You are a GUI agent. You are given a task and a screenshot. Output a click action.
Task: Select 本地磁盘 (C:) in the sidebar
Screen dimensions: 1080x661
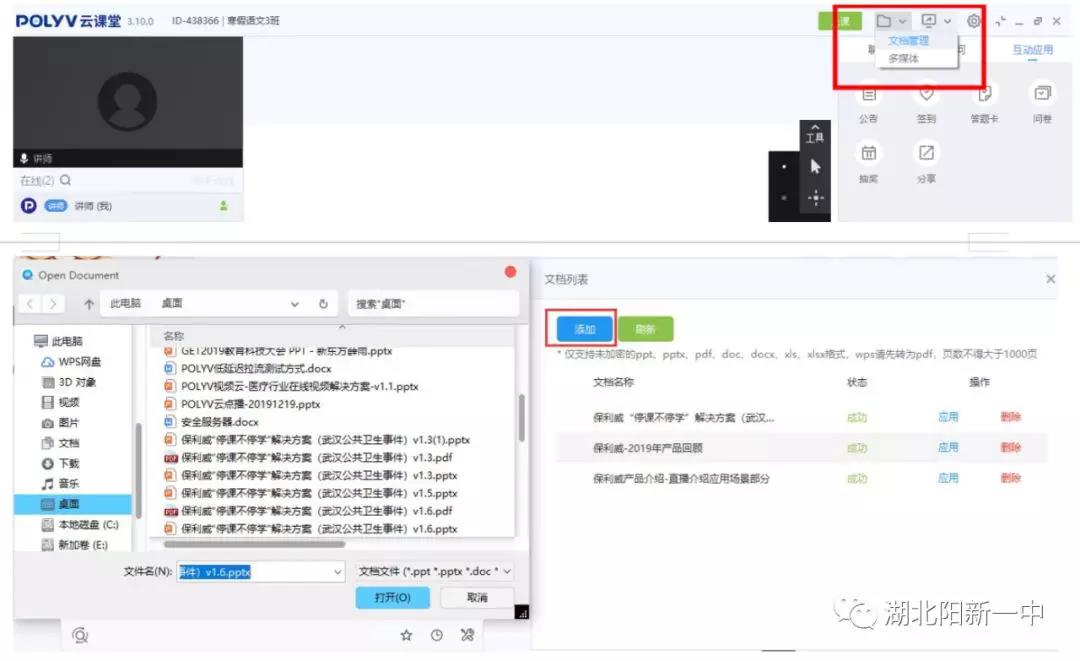[85, 525]
